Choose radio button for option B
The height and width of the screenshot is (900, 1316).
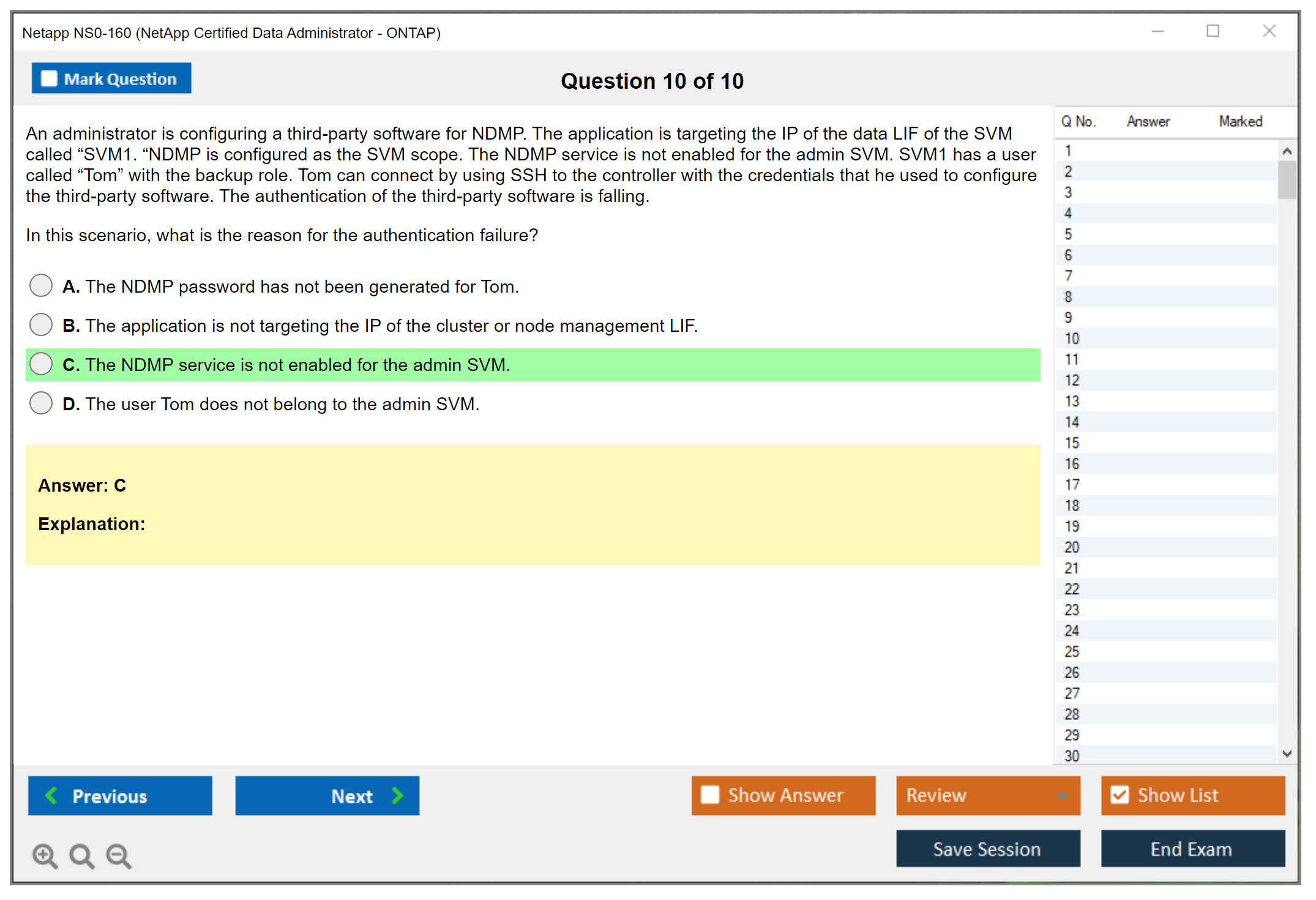(x=41, y=324)
